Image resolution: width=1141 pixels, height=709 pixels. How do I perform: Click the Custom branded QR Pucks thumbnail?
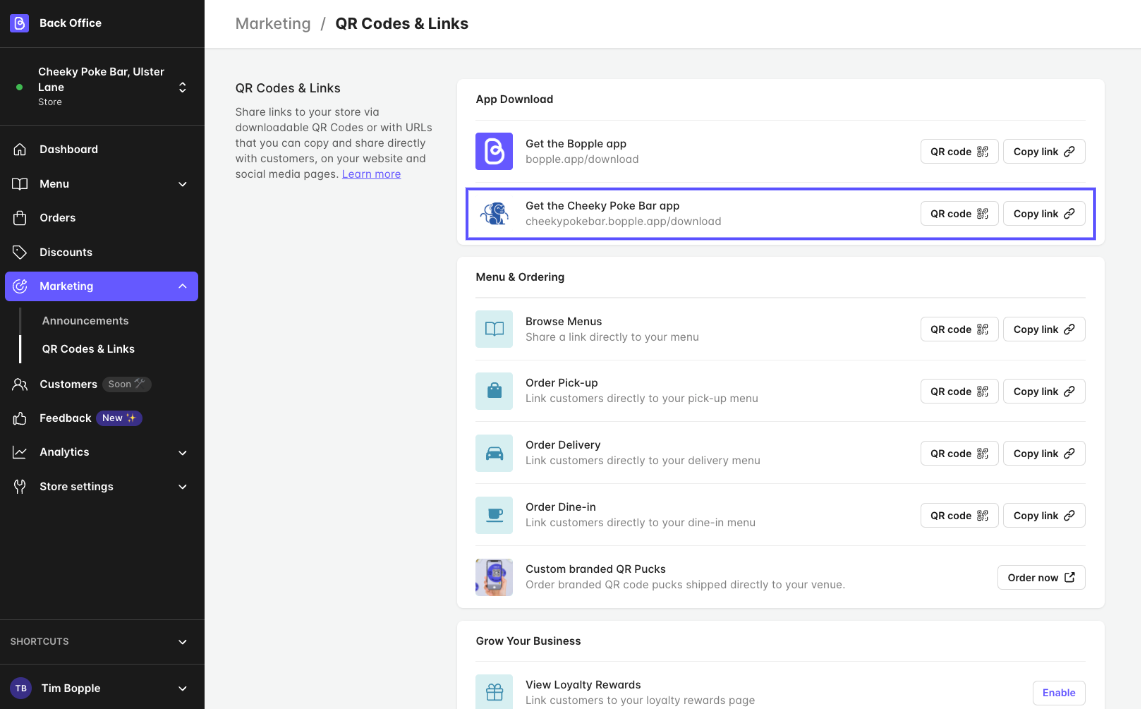[x=493, y=577]
